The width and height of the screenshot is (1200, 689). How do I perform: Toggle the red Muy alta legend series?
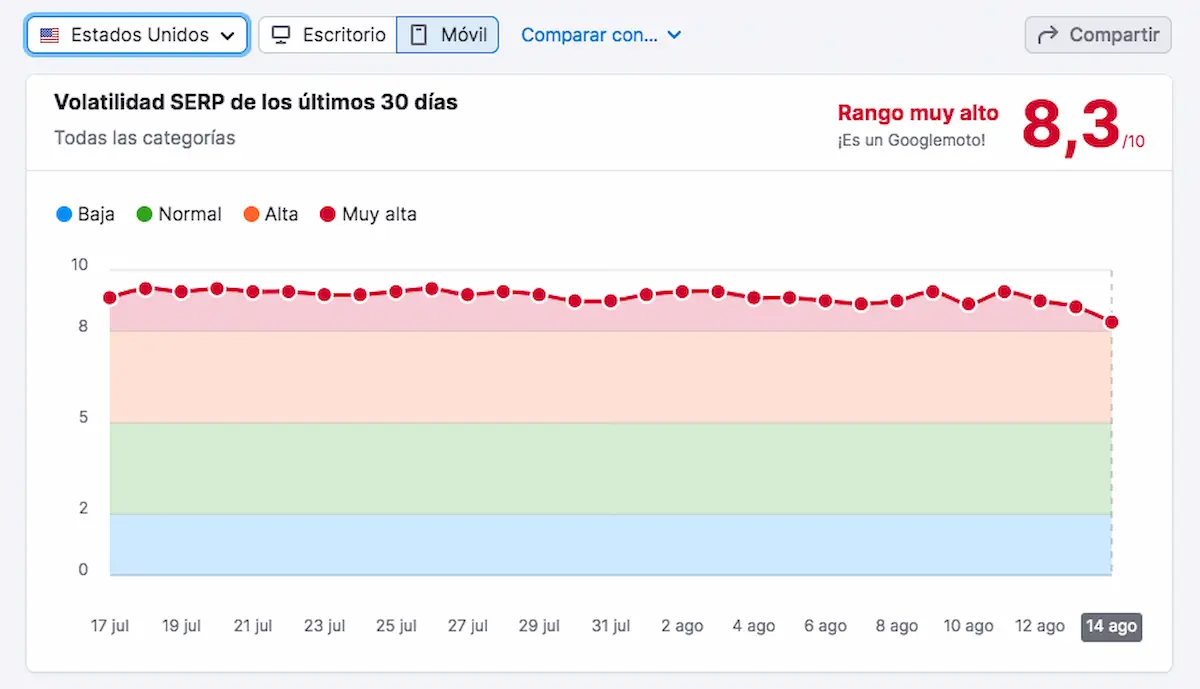pyautogui.click(x=368, y=214)
